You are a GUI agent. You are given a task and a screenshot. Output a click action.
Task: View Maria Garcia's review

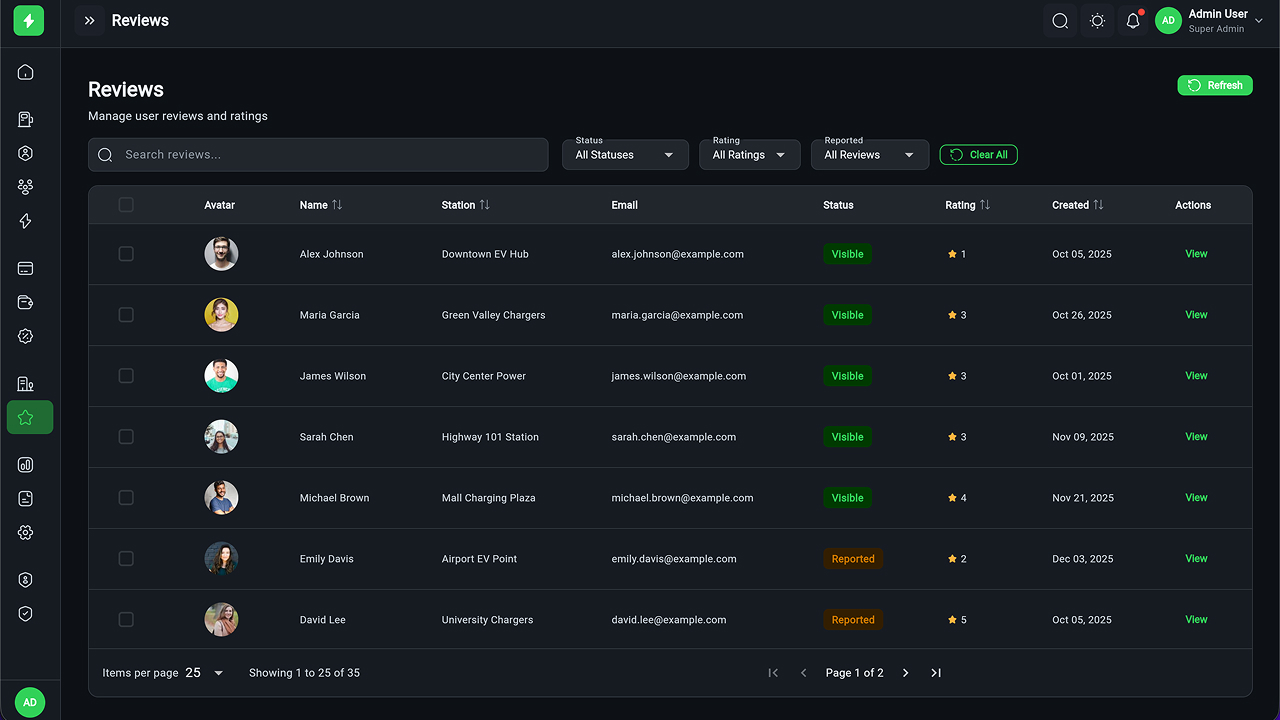1196,315
